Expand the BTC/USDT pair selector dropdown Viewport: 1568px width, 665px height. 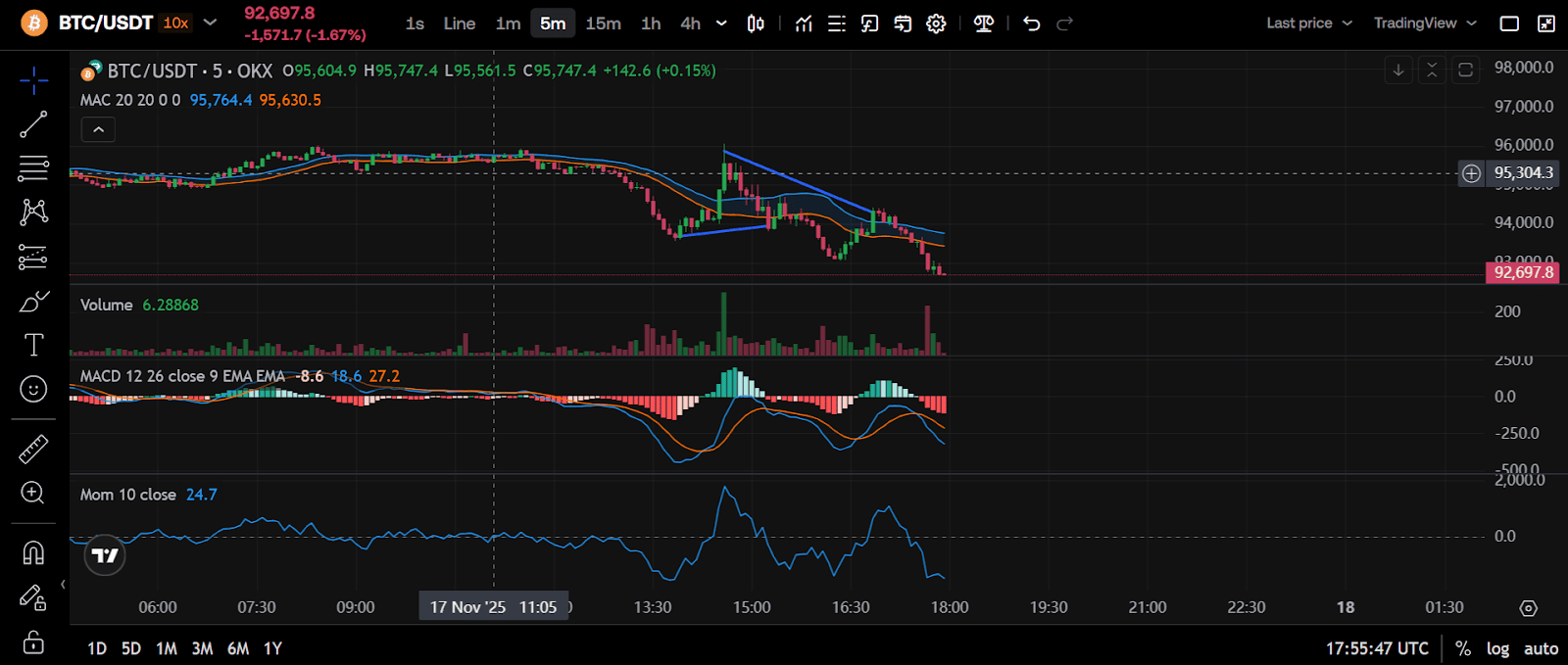[x=210, y=23]
